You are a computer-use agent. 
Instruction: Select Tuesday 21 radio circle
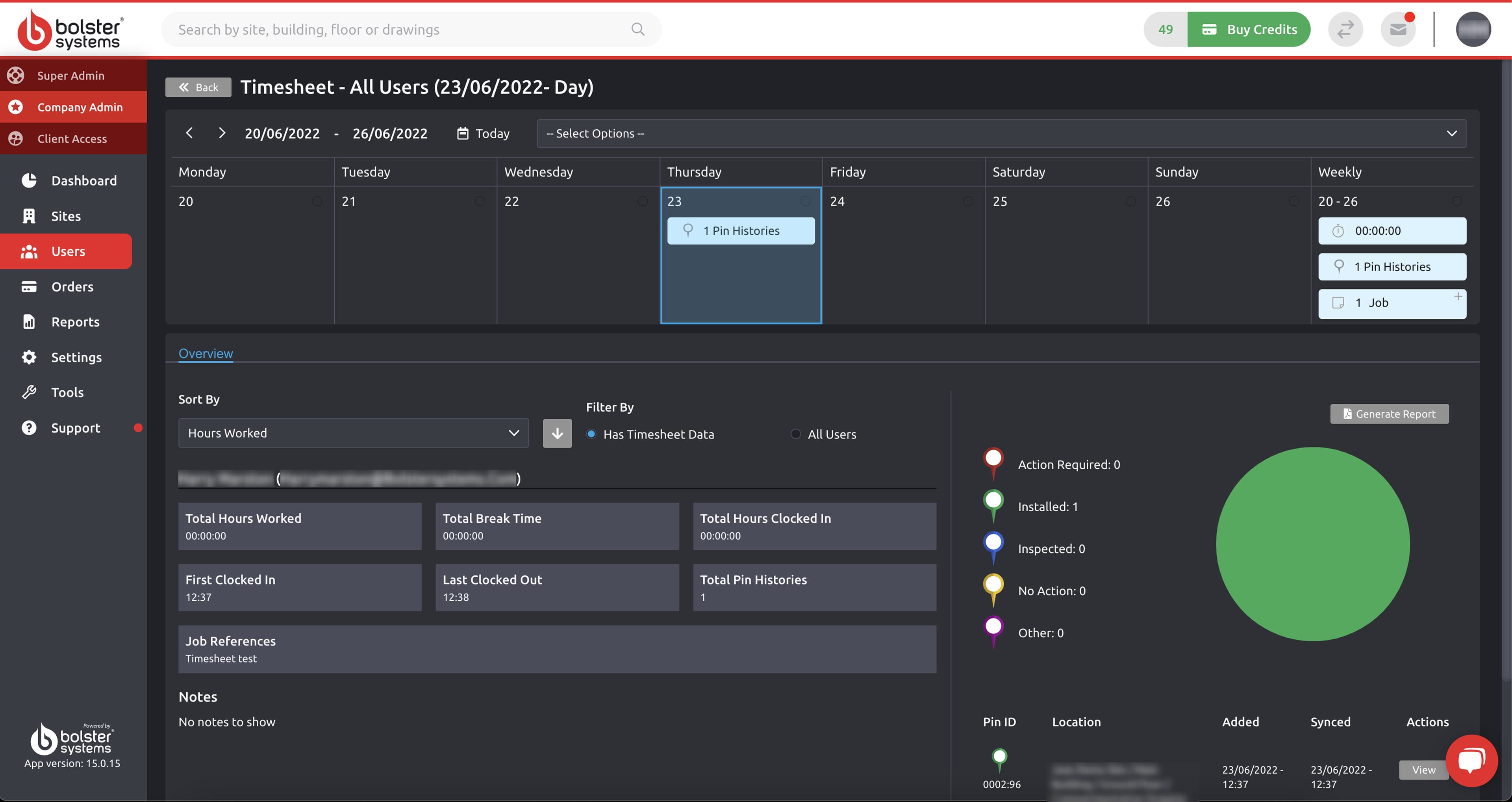coord(480,201)
